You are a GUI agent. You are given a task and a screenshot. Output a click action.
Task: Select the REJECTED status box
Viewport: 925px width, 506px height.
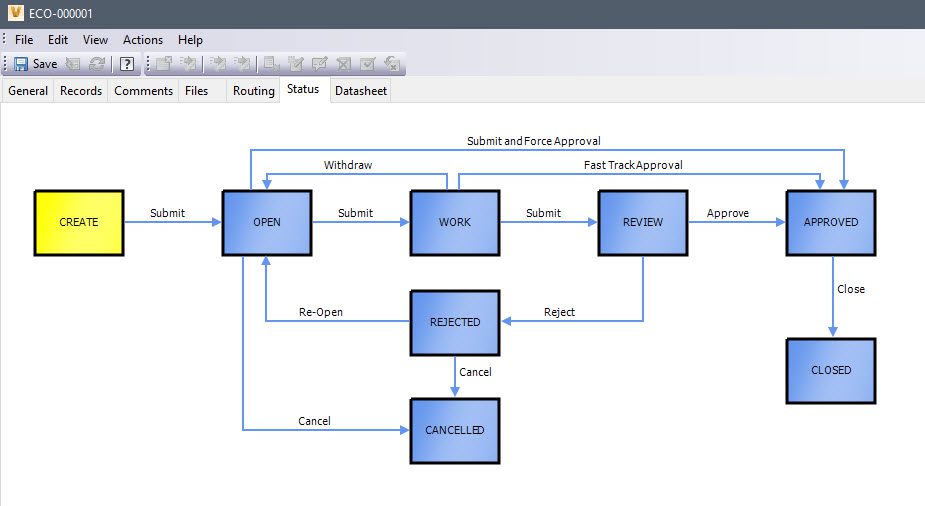point(455,322)
